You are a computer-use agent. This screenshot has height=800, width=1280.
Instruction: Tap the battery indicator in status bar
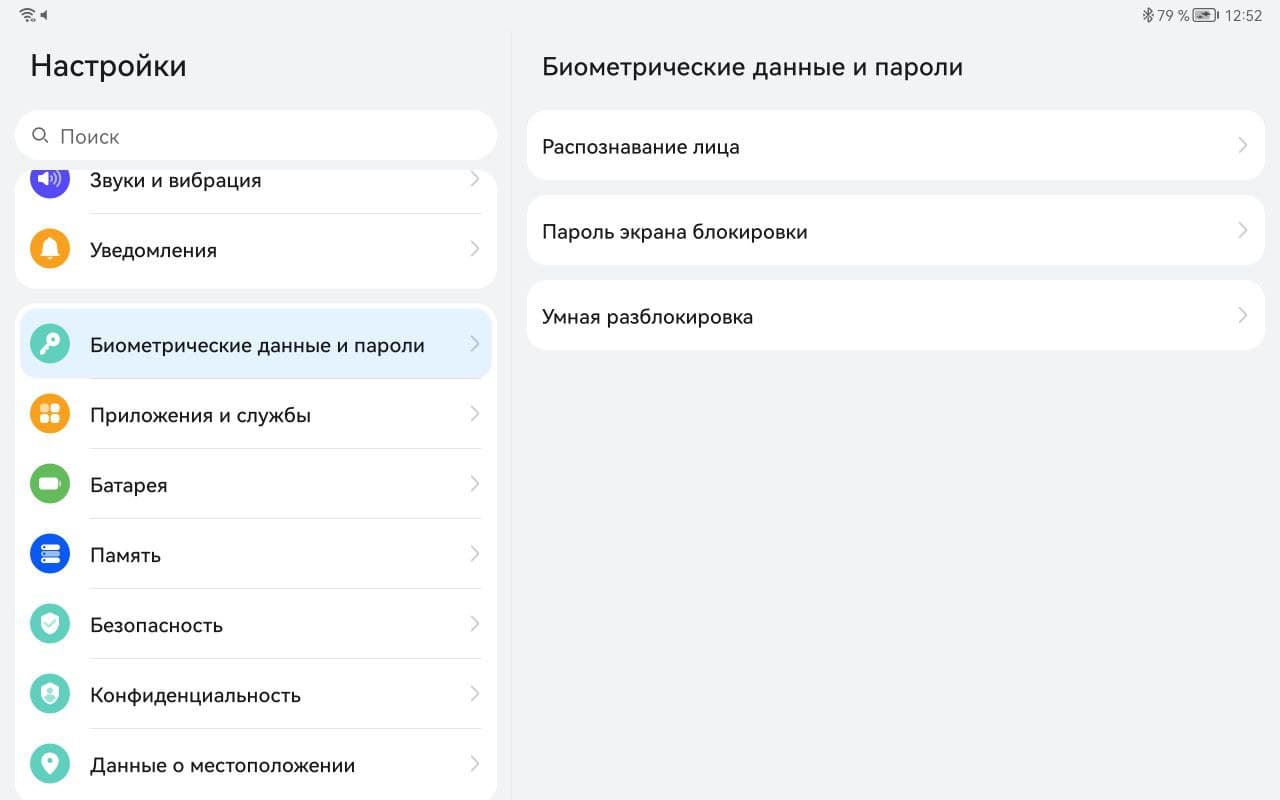(1205, 15)
